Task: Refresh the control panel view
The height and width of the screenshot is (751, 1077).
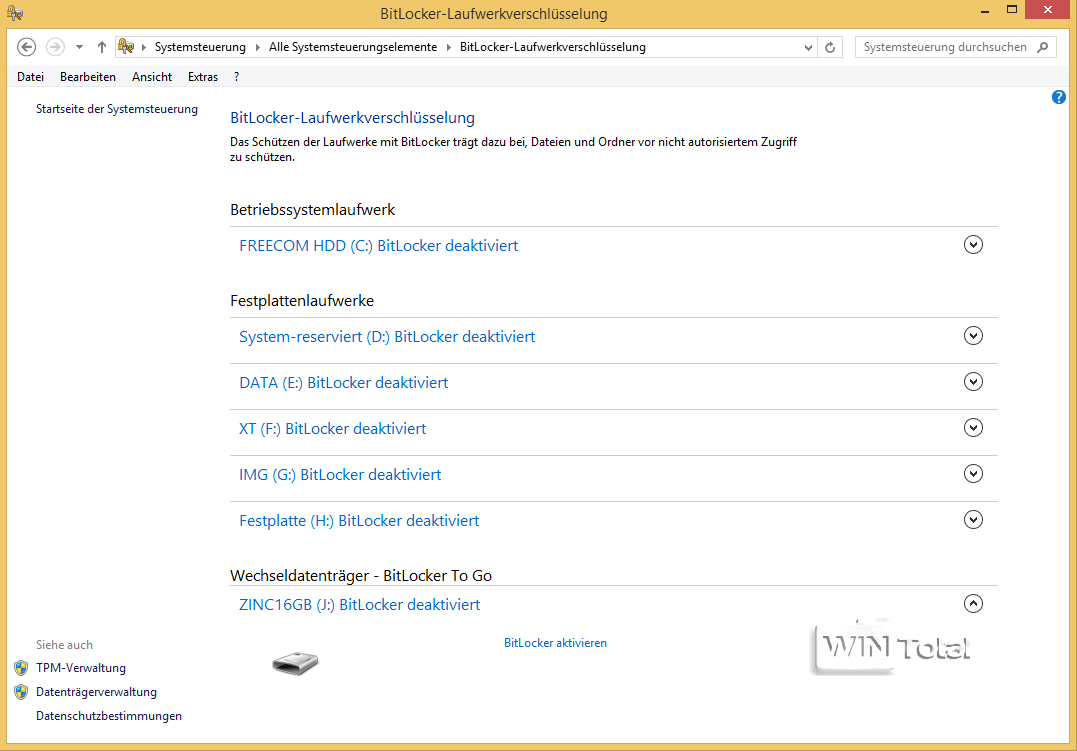Action: click(830, 47)
